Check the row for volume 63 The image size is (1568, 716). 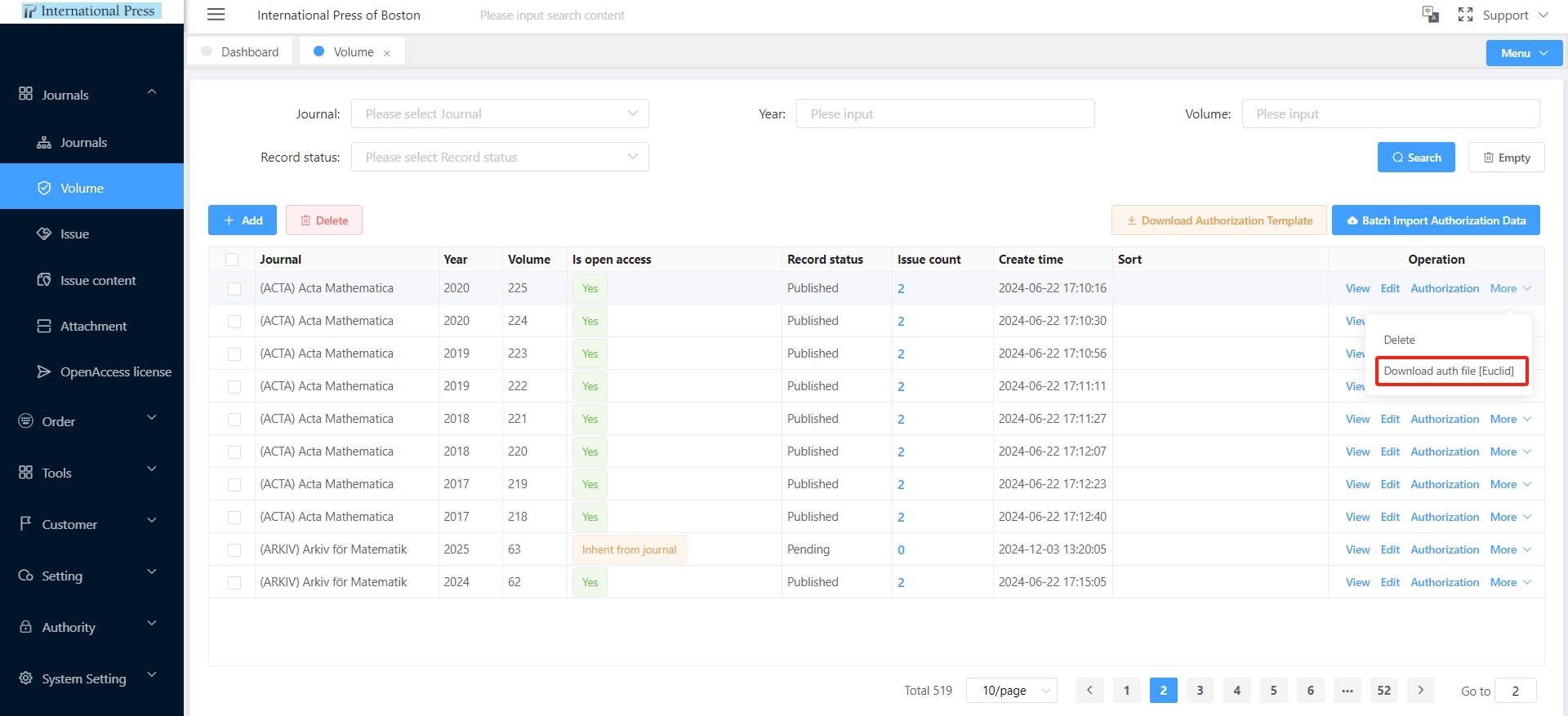234,550
